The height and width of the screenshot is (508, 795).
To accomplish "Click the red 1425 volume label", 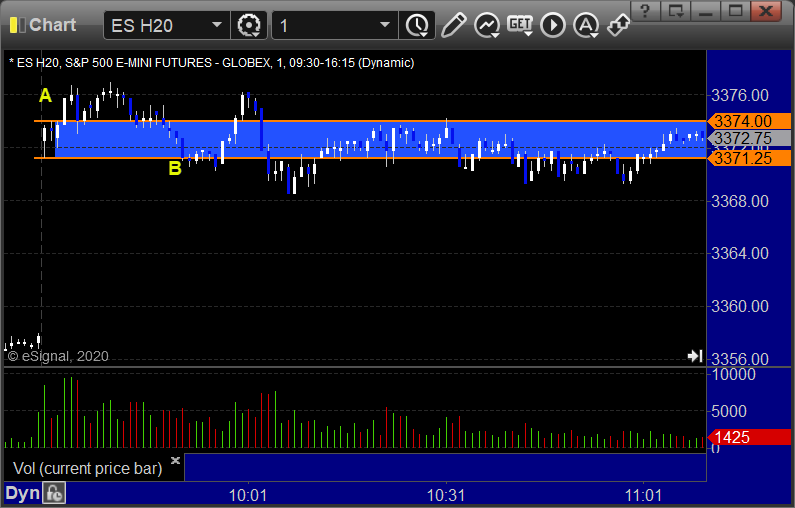I will pos(750,437).
